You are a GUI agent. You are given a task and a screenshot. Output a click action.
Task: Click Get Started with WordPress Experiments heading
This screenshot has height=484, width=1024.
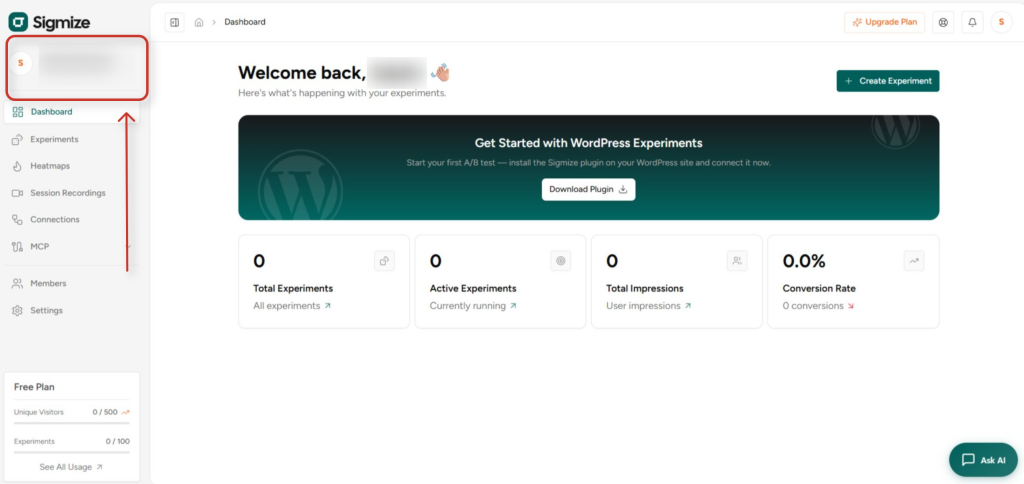coord(588,143)
